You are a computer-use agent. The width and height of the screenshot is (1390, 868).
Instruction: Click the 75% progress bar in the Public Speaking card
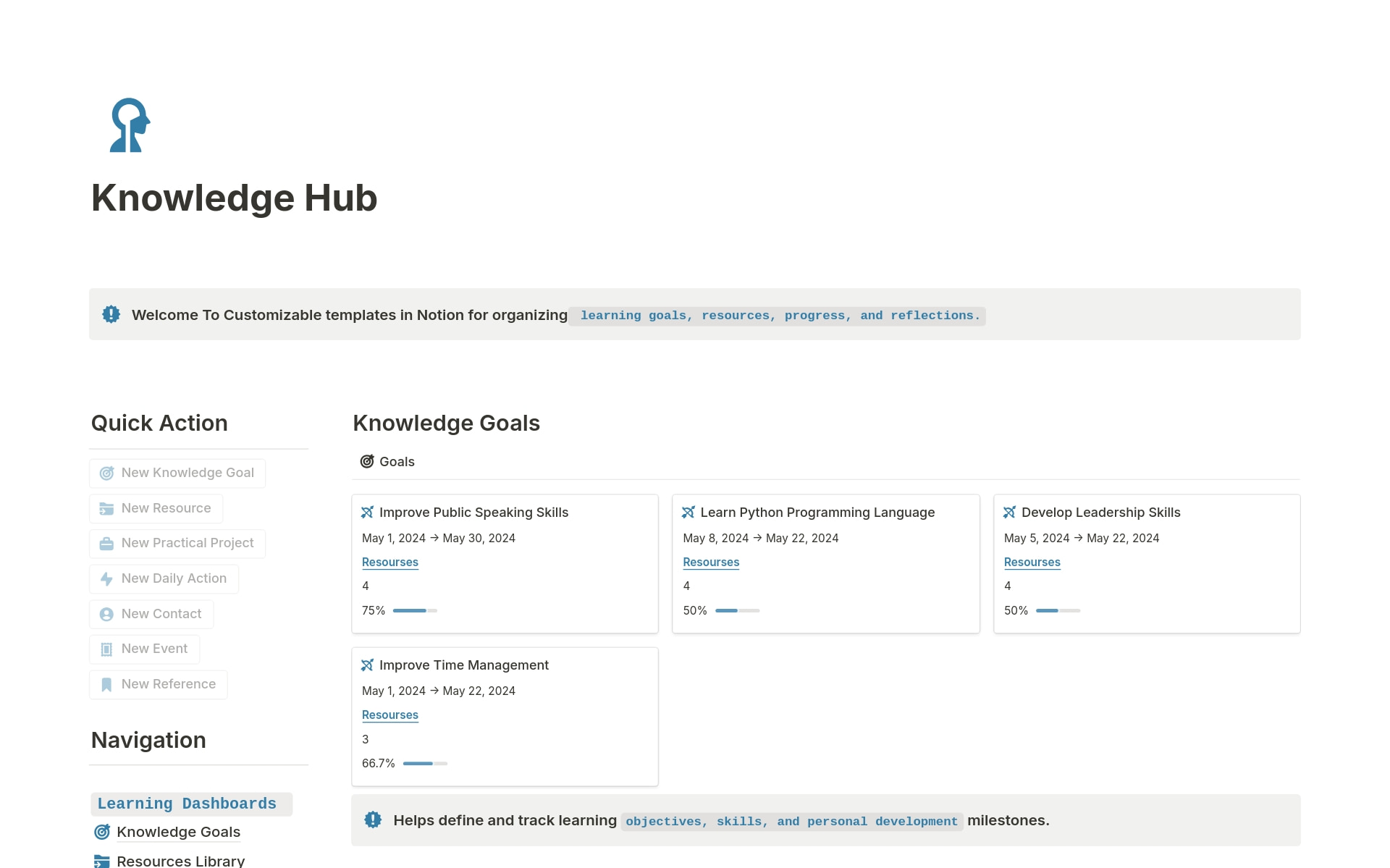[415, 611]
